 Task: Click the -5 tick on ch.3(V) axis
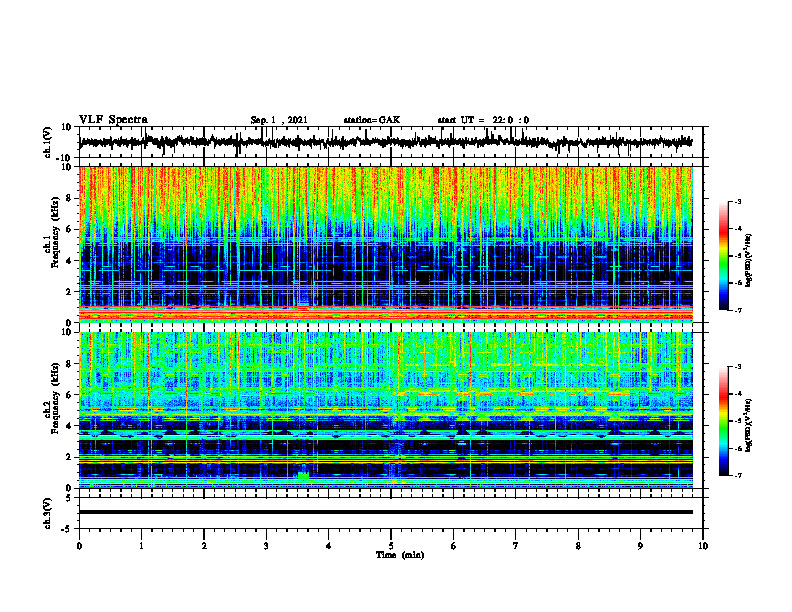[67, 529]
